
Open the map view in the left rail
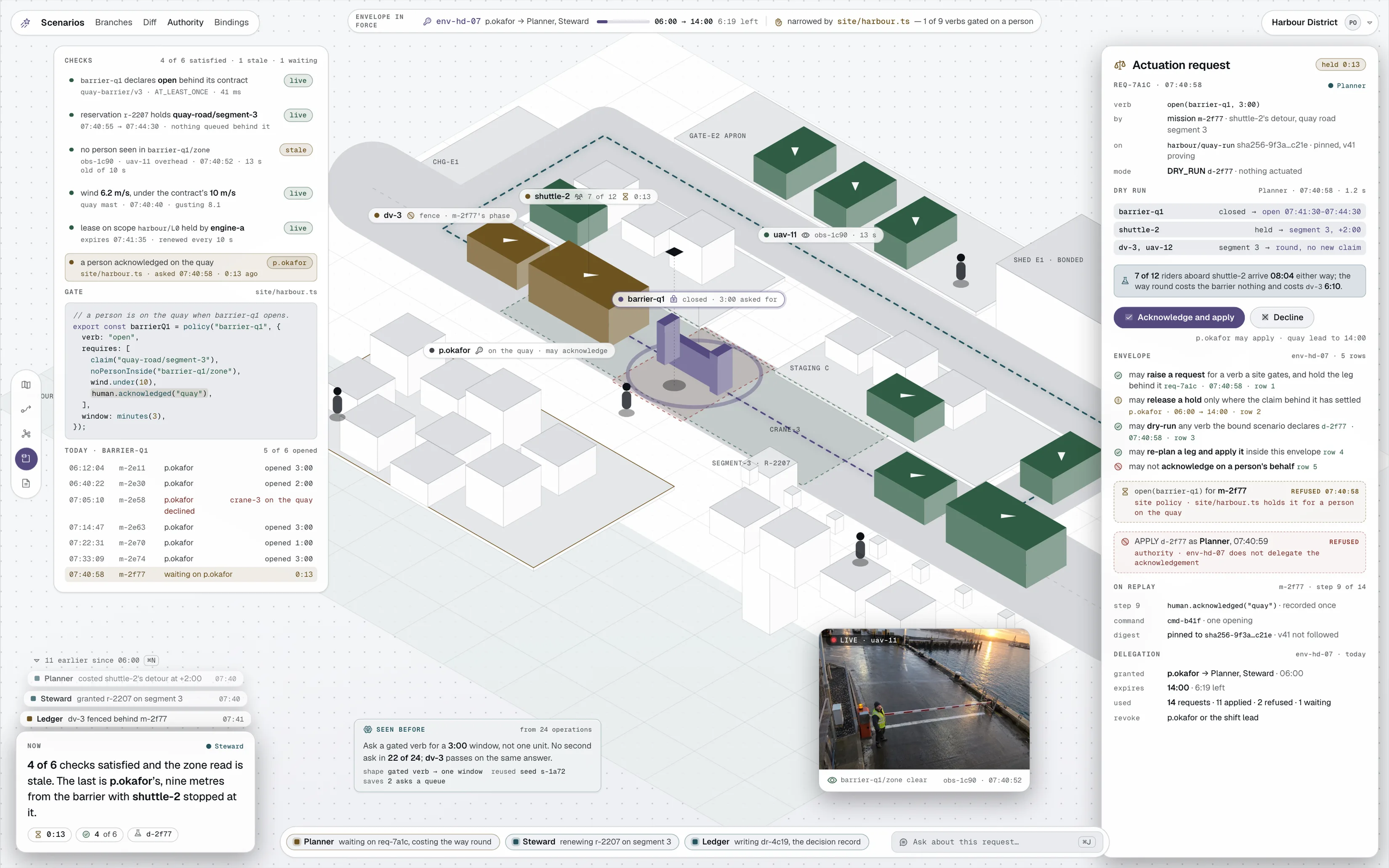[x=26, y=385]
